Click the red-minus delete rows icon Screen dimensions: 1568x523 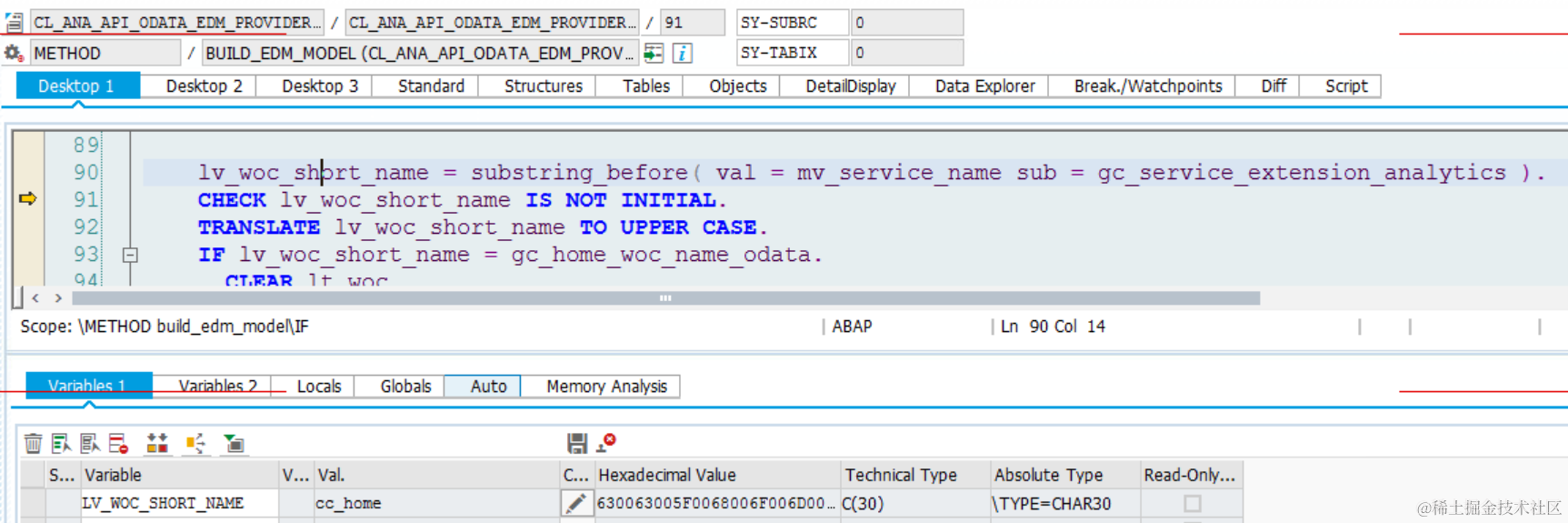pos(118,443)
